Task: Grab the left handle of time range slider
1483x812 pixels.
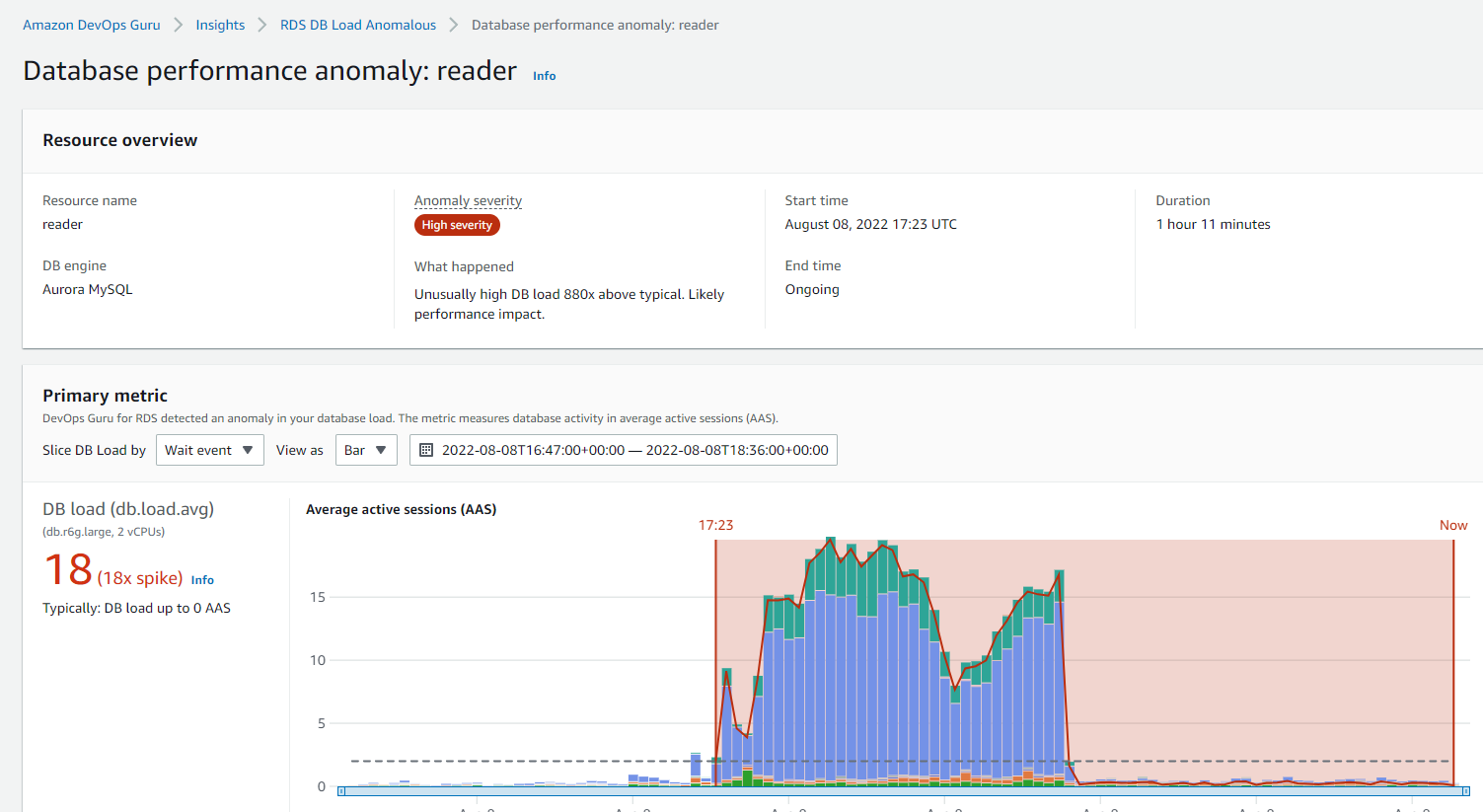Action: [x=342, y=791]
